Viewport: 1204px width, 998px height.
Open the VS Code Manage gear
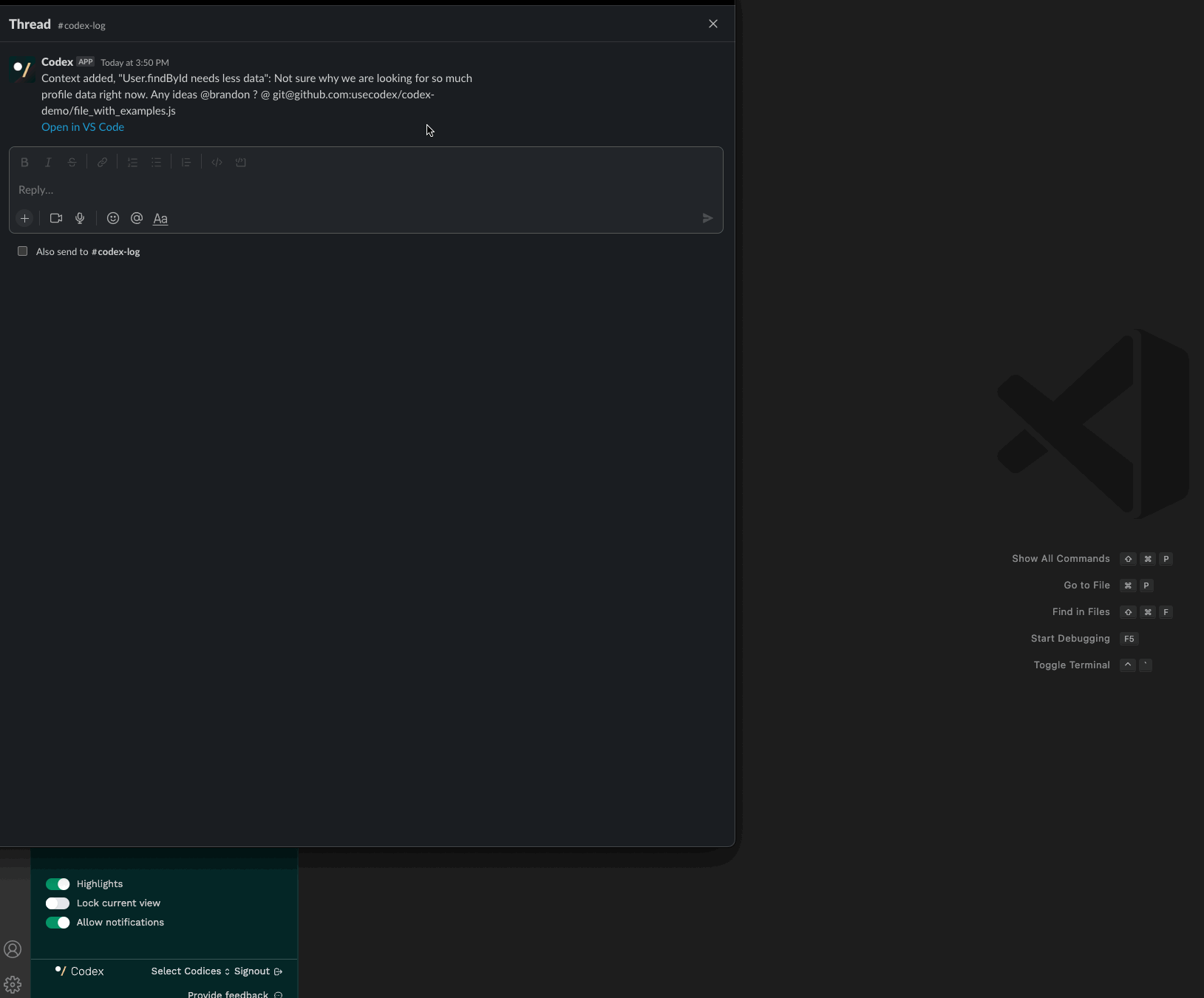[x=13, y=985]
